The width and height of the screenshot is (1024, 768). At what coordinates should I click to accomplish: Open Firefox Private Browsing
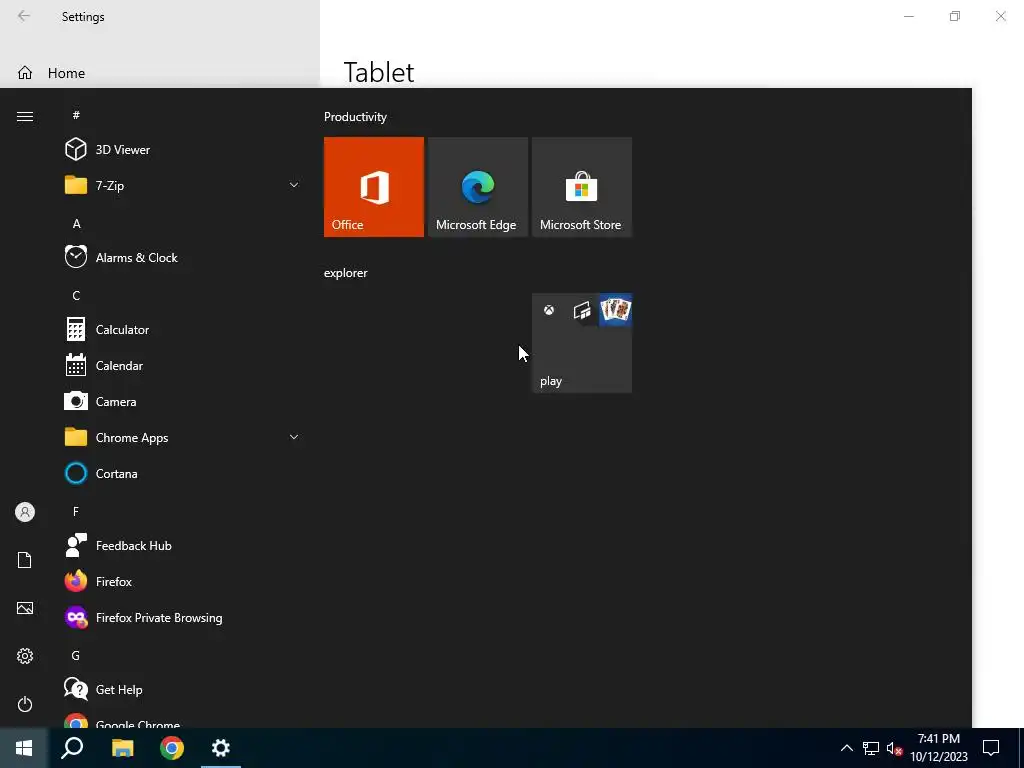coord(182,618)
